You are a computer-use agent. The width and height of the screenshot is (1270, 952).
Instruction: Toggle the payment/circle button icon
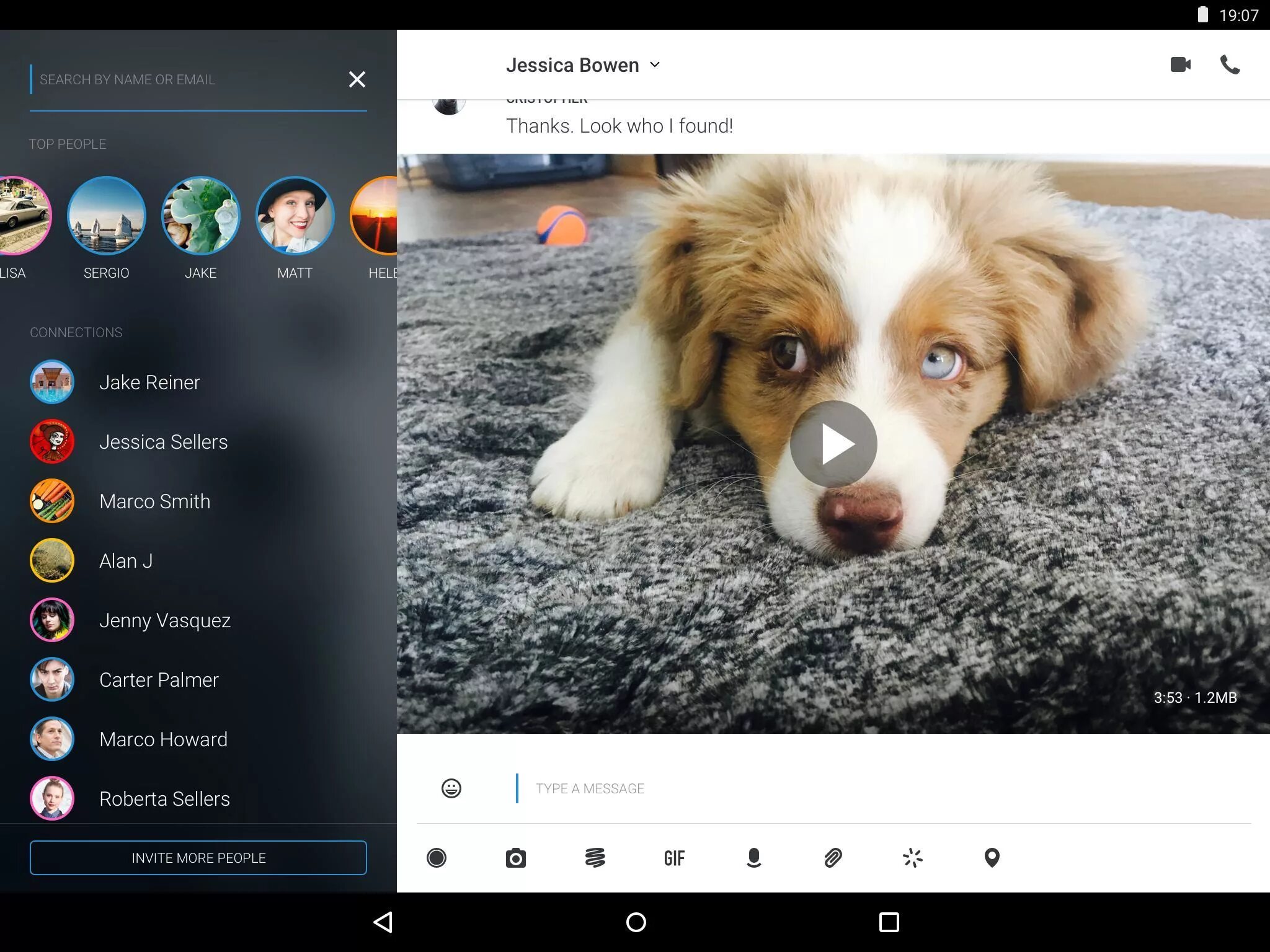pos(436,857)
